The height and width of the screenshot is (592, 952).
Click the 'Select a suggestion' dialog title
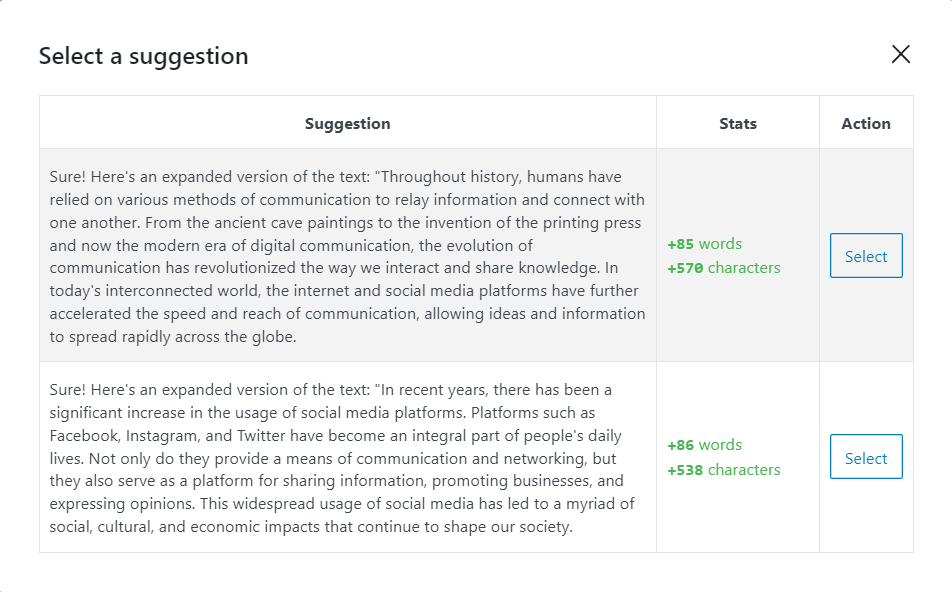point(143,56)
